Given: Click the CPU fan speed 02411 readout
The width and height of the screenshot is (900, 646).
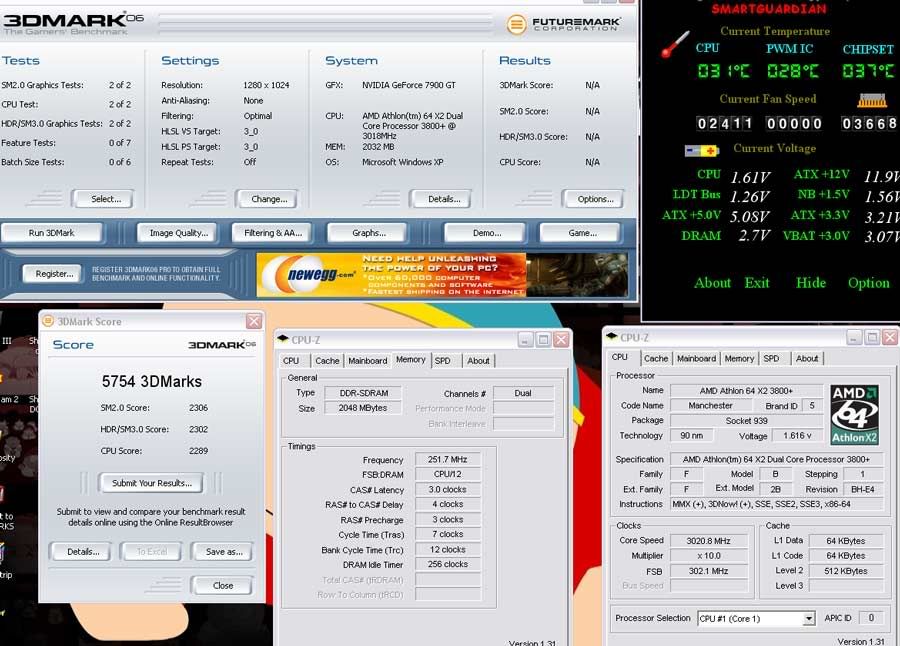Looking at the screenshot, I should point(724,123).
